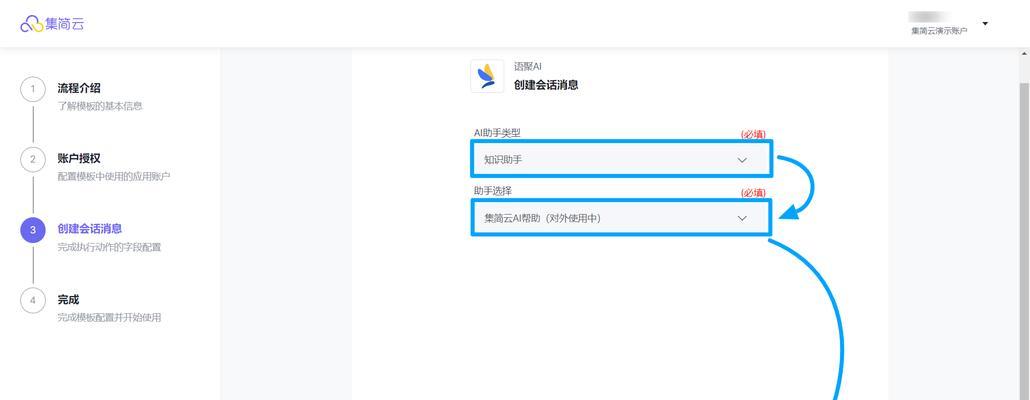
Task: Select step 4 circle 完成
Action: click(x=33, y=301)
